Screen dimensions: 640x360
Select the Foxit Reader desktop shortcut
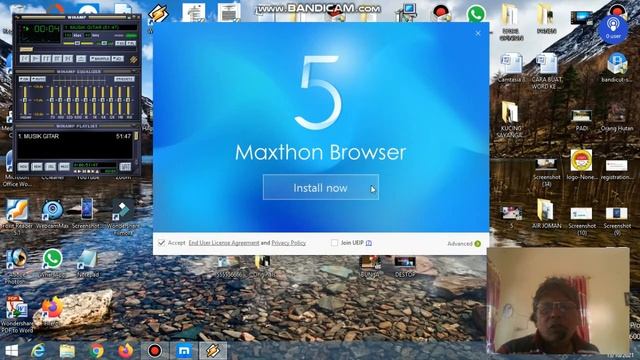(x=17, y=215)
